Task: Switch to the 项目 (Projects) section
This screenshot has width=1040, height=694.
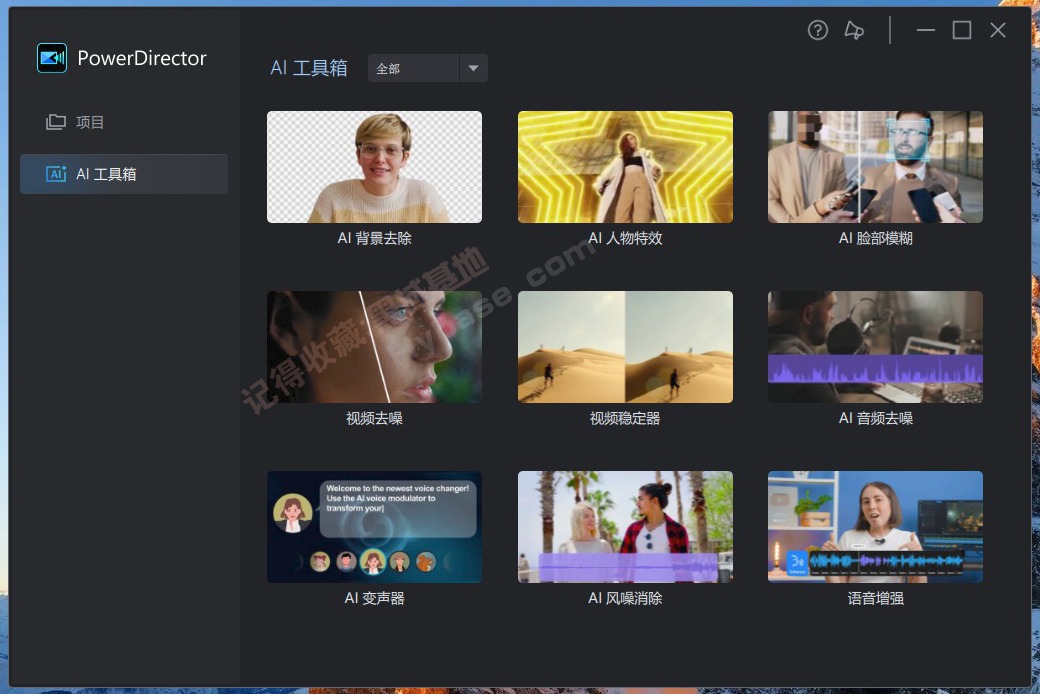Action: point(90,122)
